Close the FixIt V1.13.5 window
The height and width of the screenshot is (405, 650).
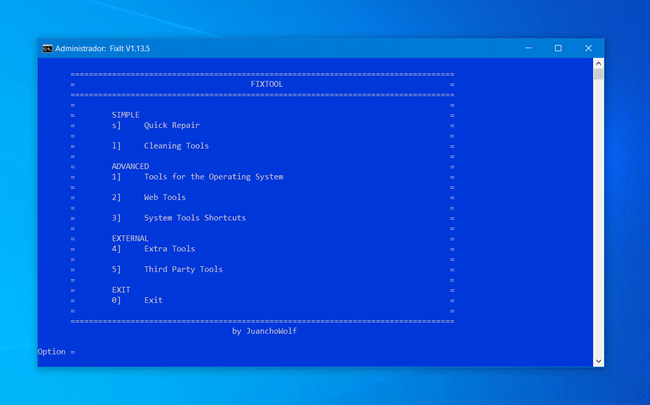pyautogui.click(x=588, y=48)
